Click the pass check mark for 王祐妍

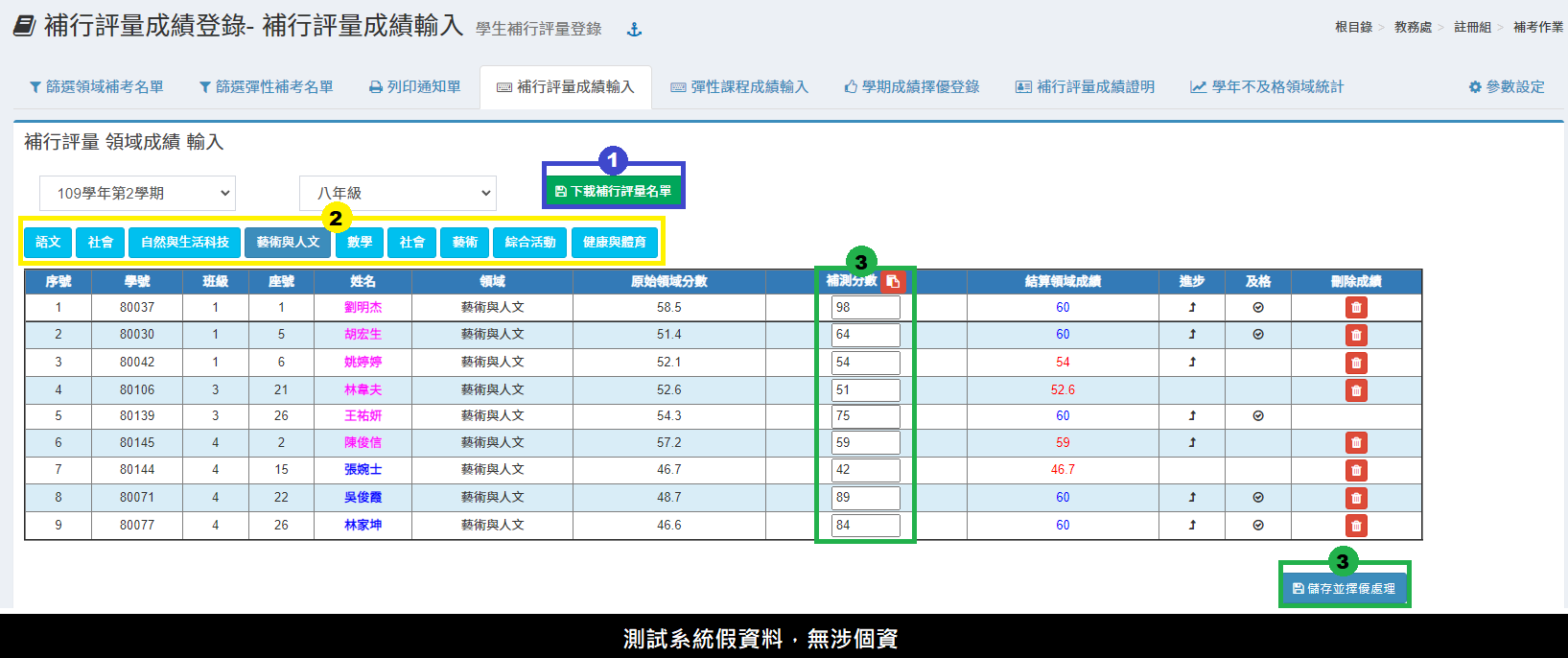pyautogui.click(x=1257, y=416)
